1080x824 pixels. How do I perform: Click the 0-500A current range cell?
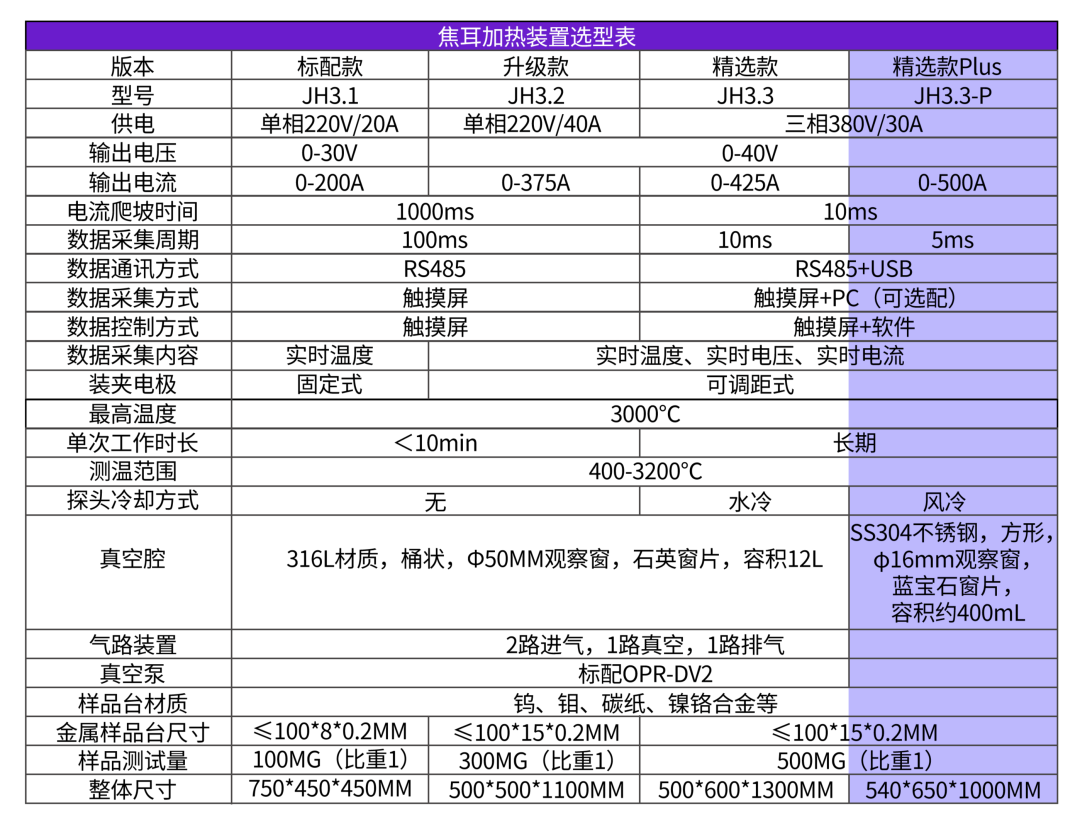pos(952,182)
